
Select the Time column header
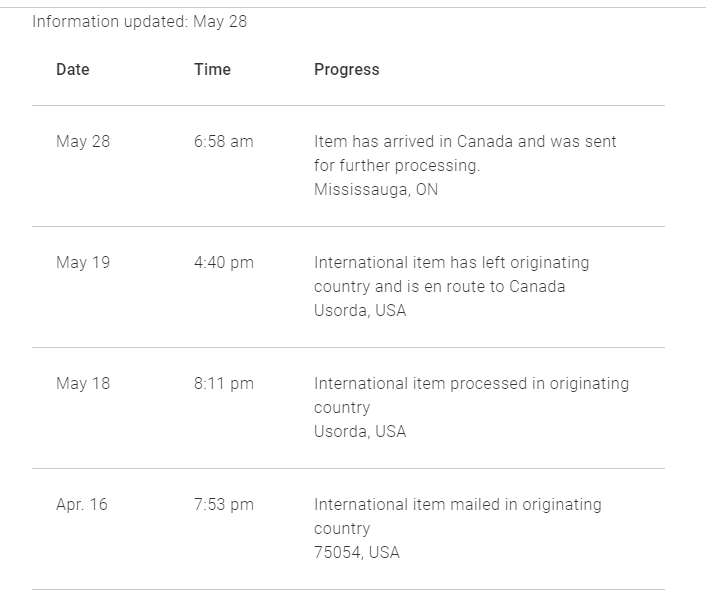pos(213,69)
